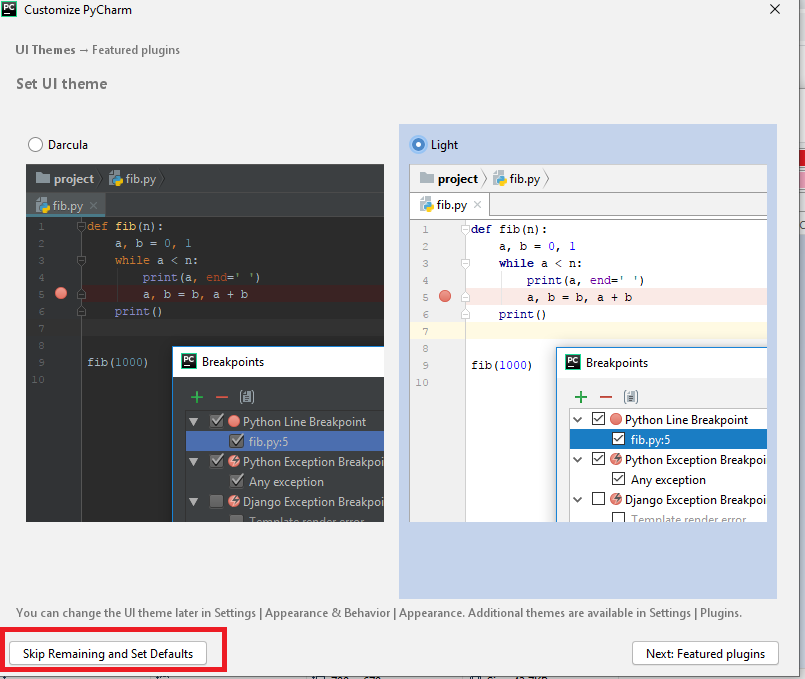
Task: Click the project folder icon in Darcula preview
Action: tap(43, 178)
